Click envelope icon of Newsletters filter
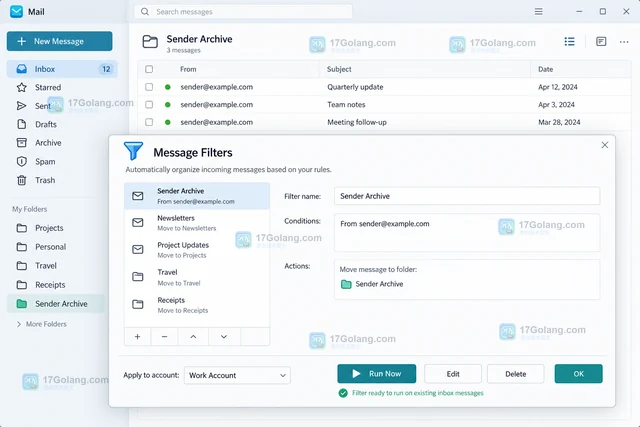 pos(138,222)
